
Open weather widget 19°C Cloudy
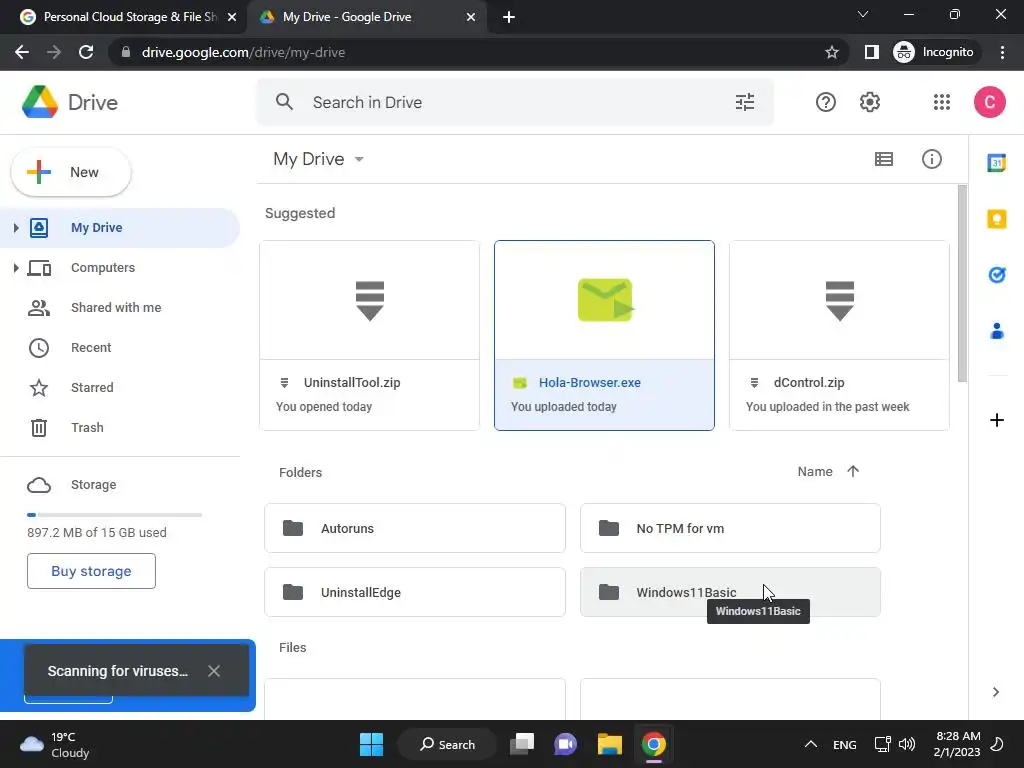click(55, 744)
